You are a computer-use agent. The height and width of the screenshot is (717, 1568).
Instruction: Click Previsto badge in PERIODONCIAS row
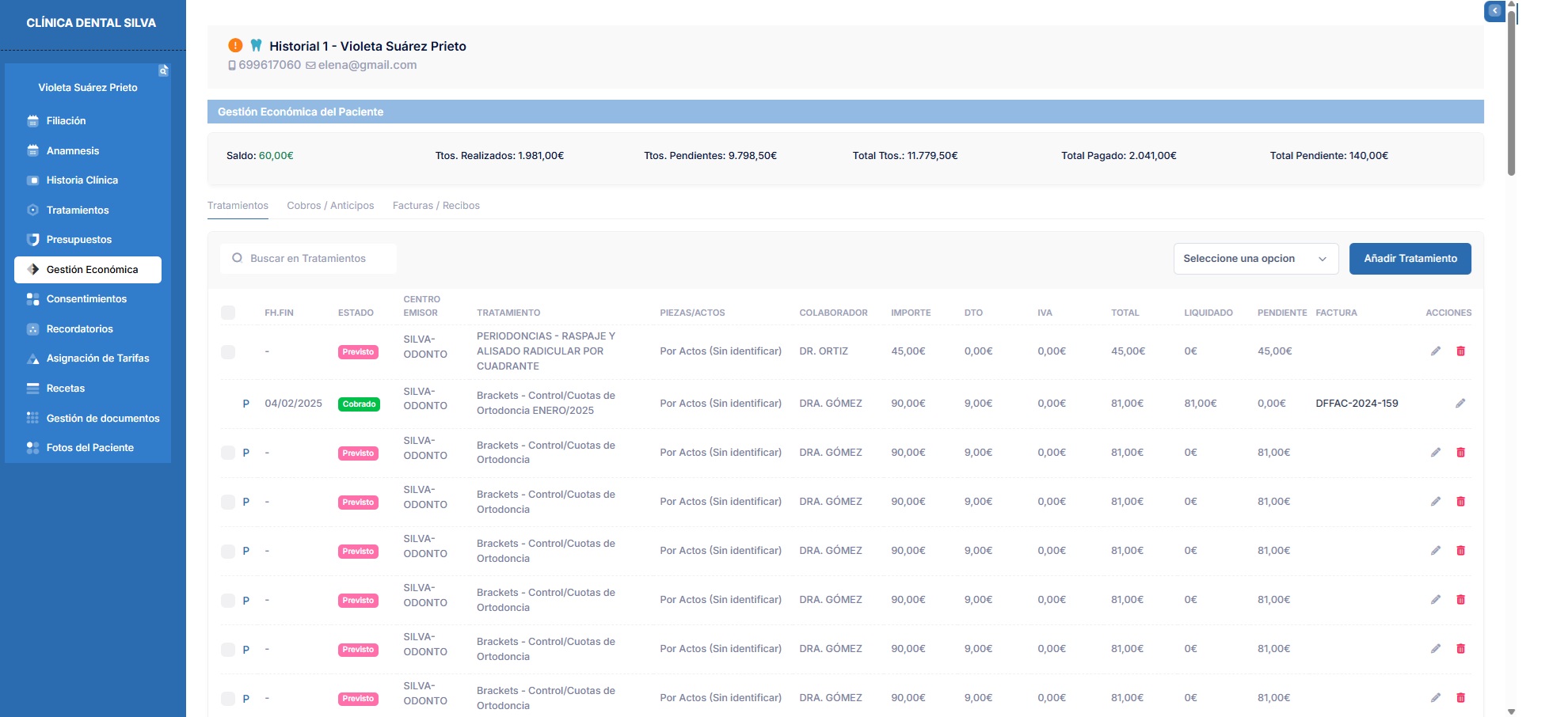pyautogui.click(x=358, y=352)
